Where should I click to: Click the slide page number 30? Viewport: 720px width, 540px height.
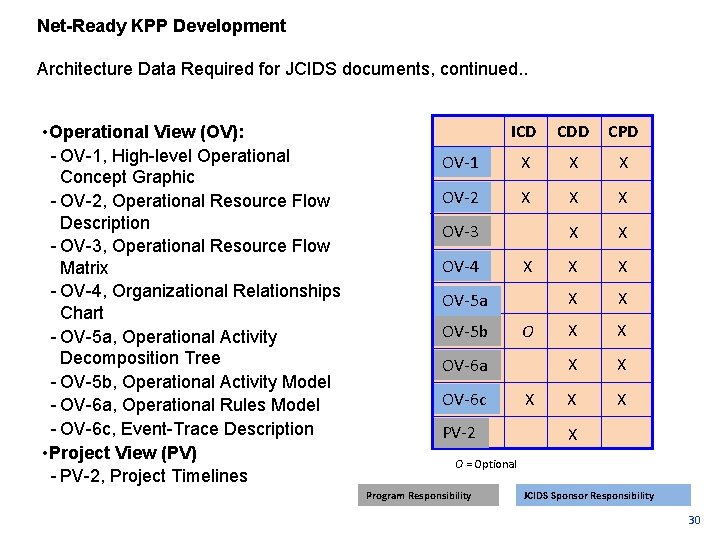tap(694, 520)
